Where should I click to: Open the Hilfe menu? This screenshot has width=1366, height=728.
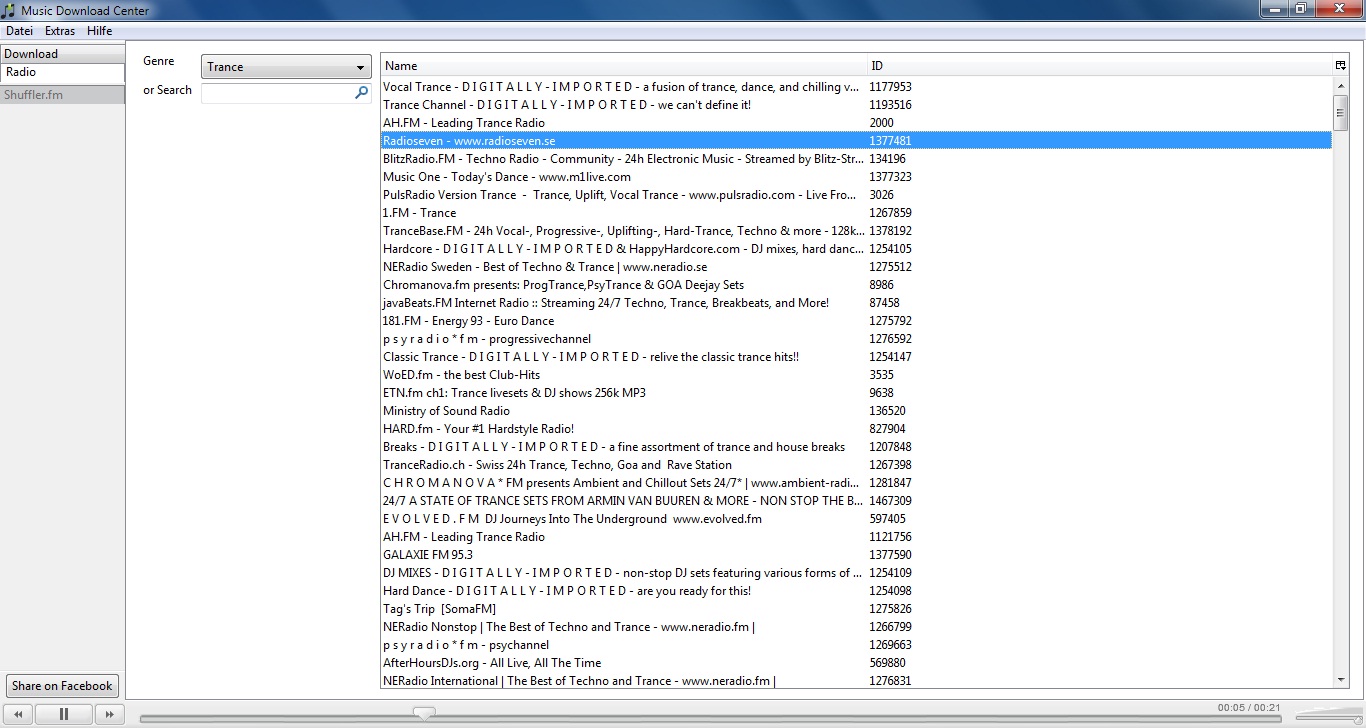pyautogui.click(x=100, y=31)
